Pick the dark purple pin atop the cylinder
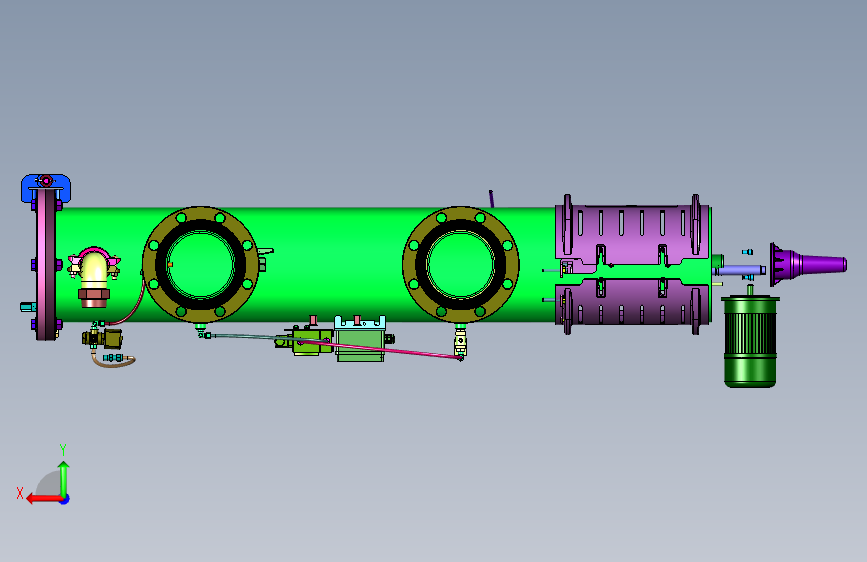The image size is (867, 562). click(491, 199)
